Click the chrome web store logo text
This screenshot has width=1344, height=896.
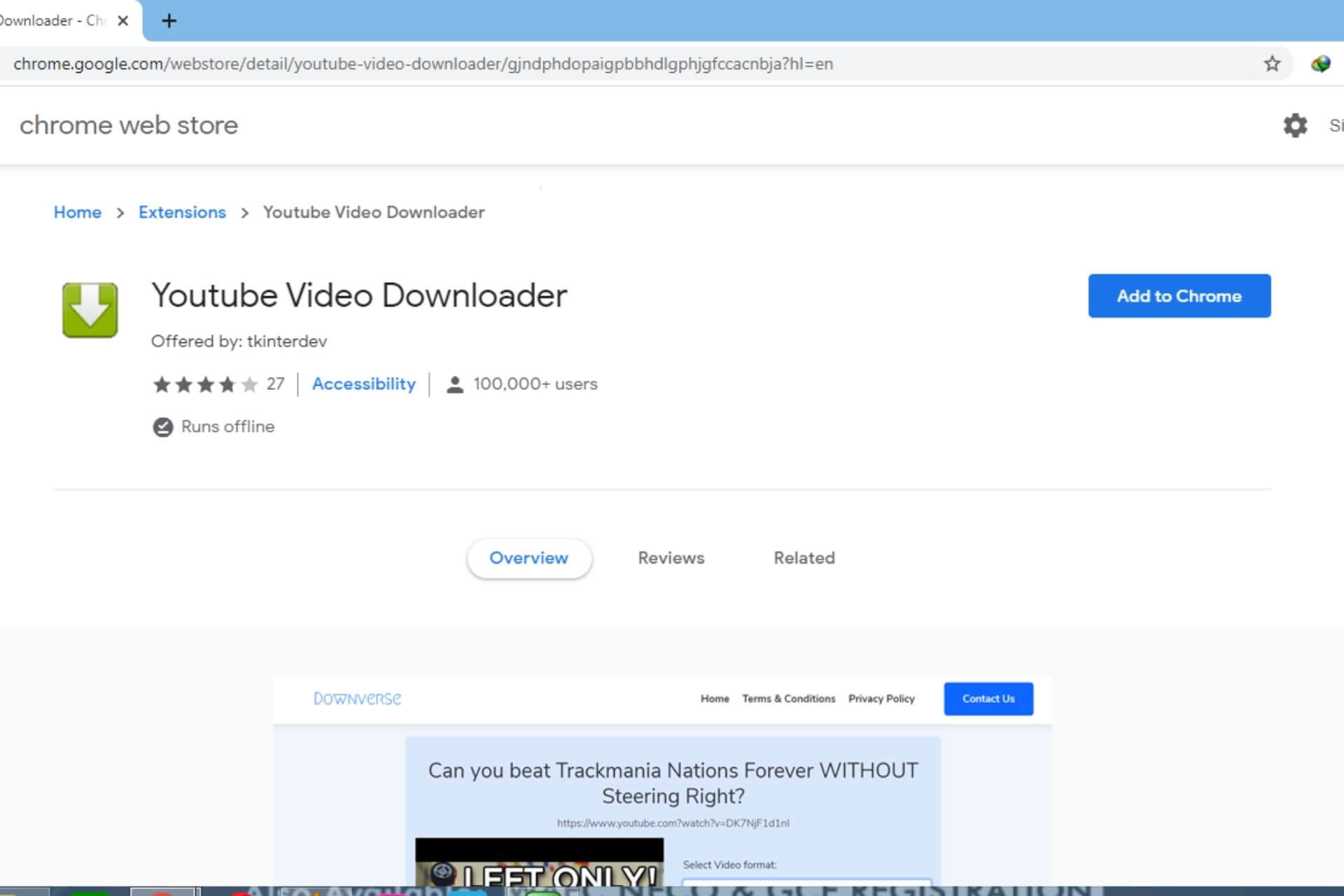[129, 125]
